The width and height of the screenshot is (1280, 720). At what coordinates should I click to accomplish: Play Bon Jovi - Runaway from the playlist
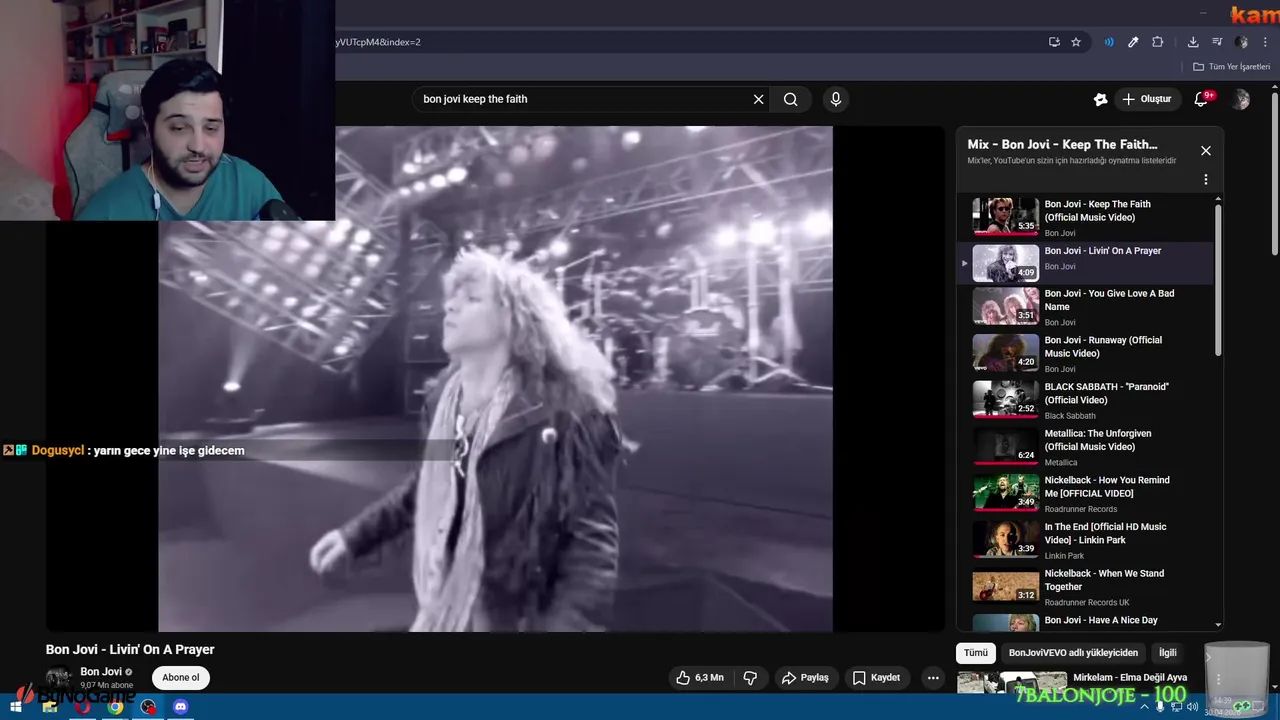[1085, 354]
